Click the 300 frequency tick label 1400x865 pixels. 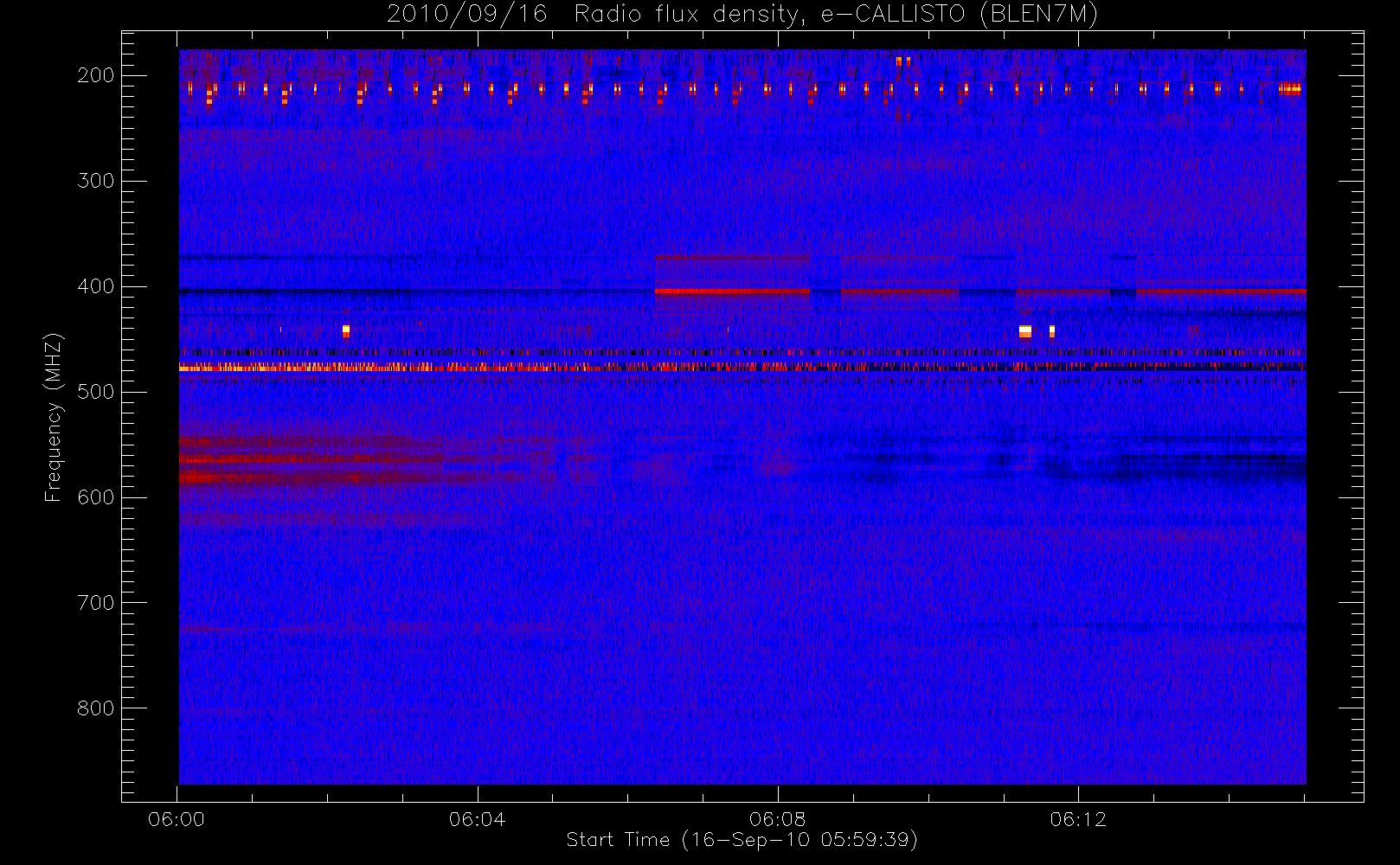(x=95, y=181)
